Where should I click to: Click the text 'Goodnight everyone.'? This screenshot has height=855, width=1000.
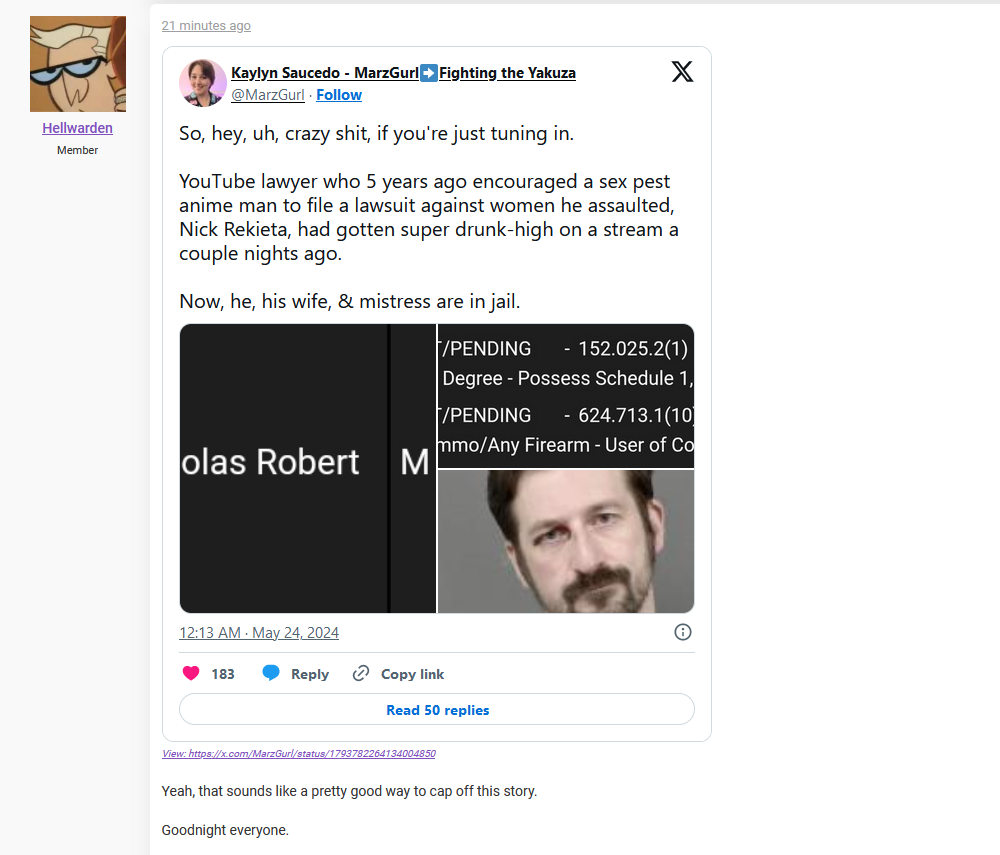[x=225, y=830]
